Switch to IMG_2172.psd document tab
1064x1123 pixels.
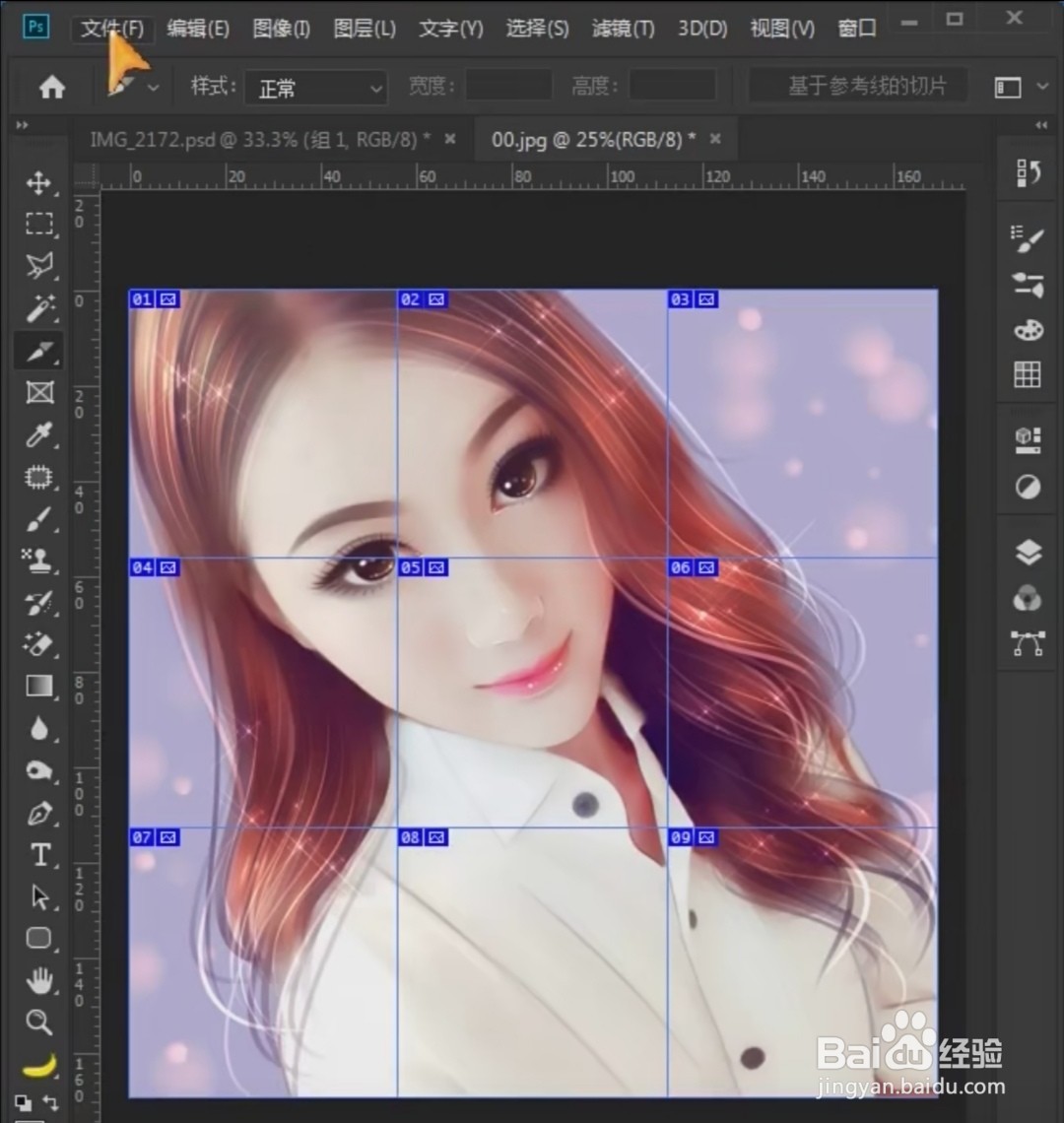click(260, 140)
